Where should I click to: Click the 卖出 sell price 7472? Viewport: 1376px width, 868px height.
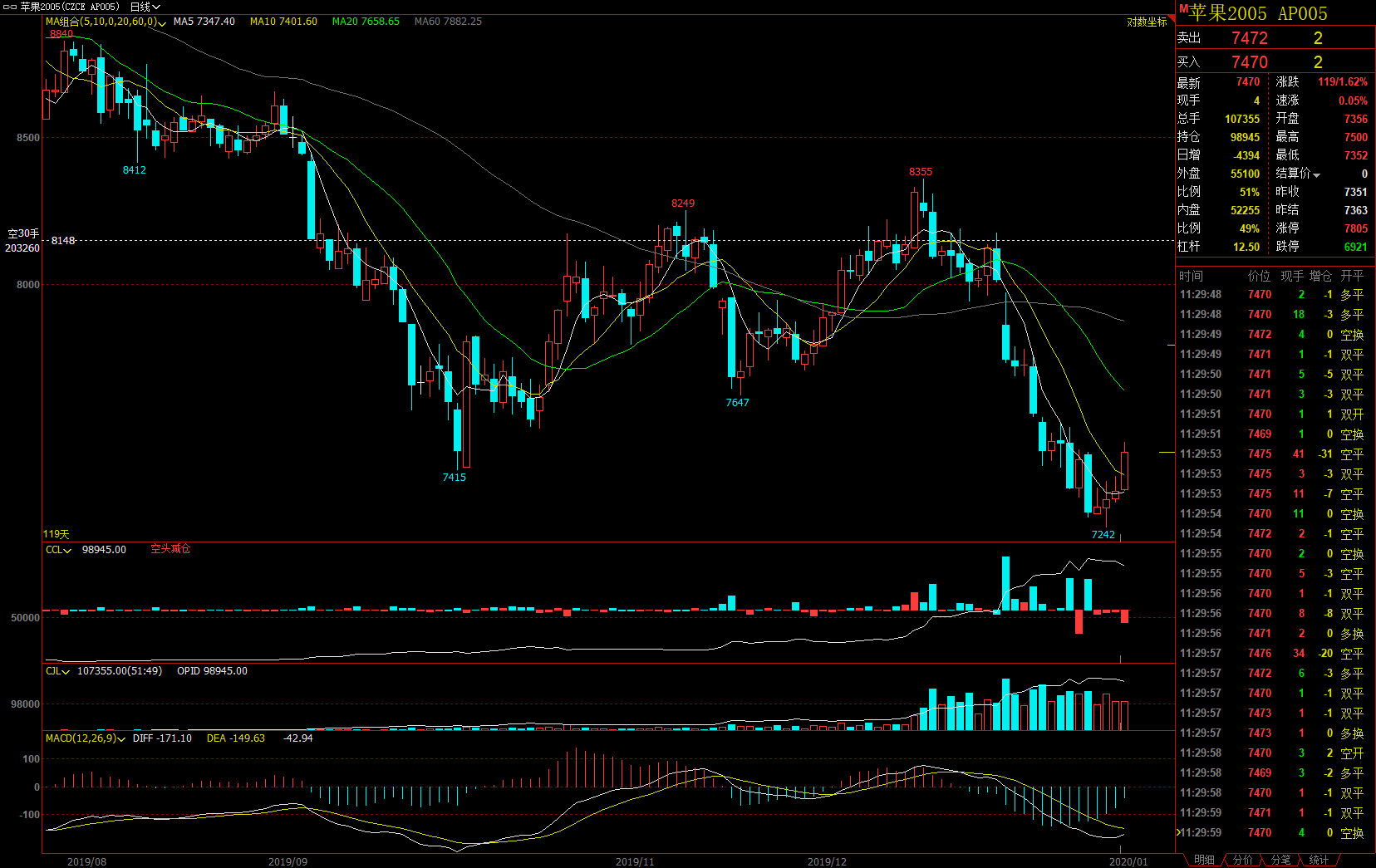point(1249,38)
